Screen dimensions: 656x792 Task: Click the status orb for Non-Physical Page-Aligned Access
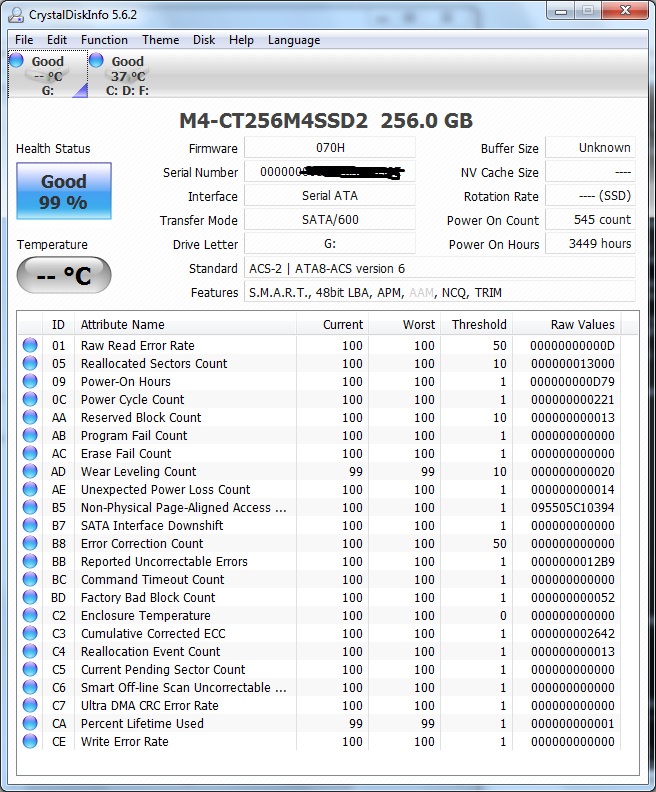coord(30,507)
